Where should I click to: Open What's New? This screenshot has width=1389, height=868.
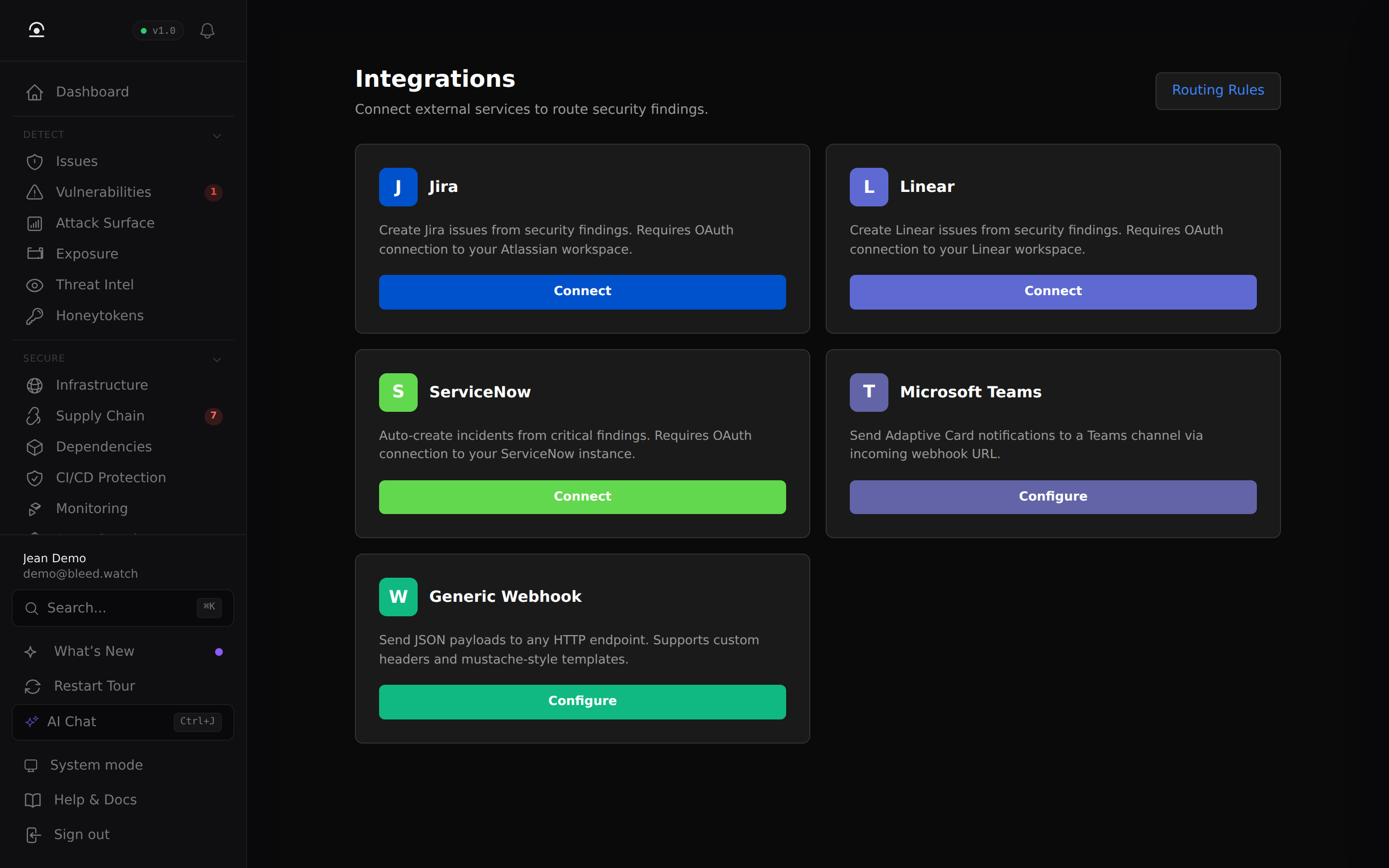123,651
